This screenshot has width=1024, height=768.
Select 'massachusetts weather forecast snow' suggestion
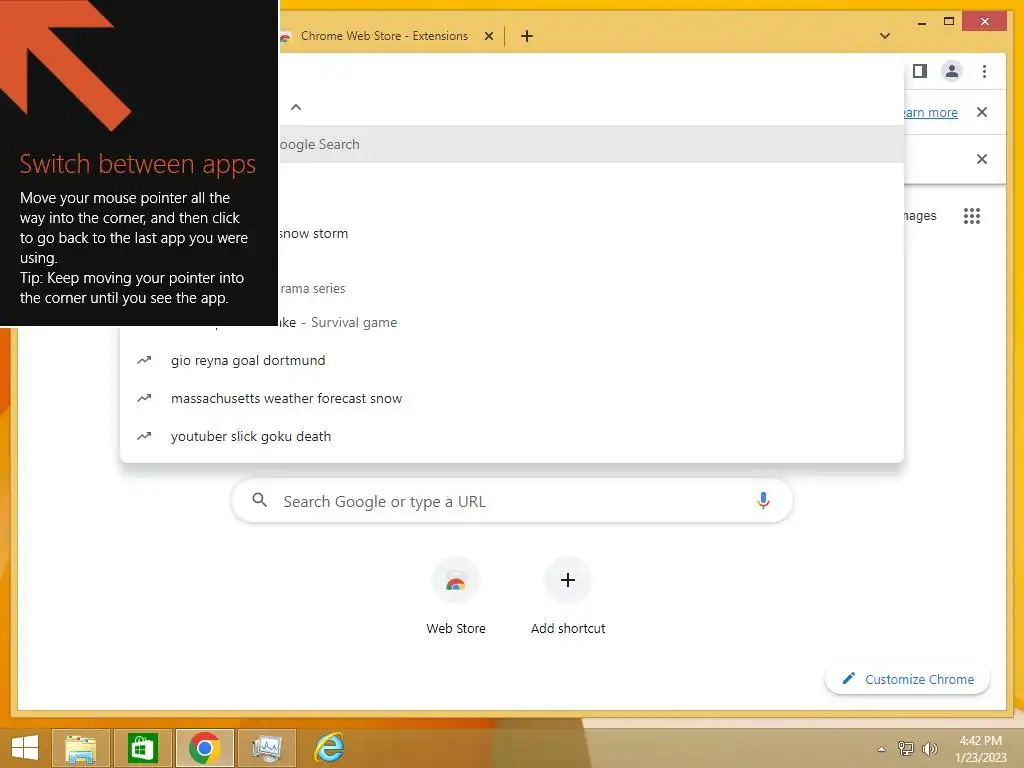(x=512, y=398)
